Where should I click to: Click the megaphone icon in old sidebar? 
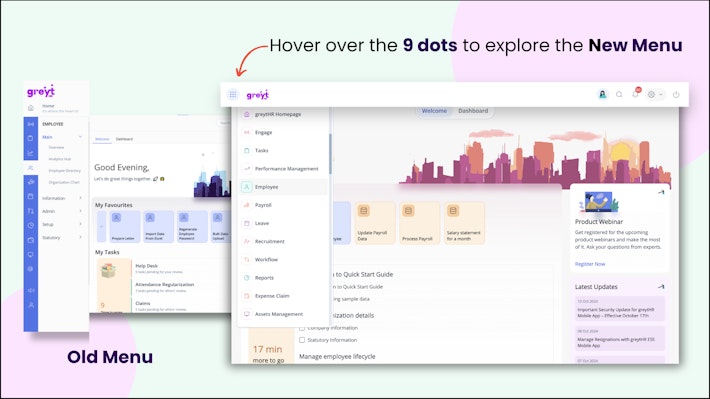pos(31,290)
